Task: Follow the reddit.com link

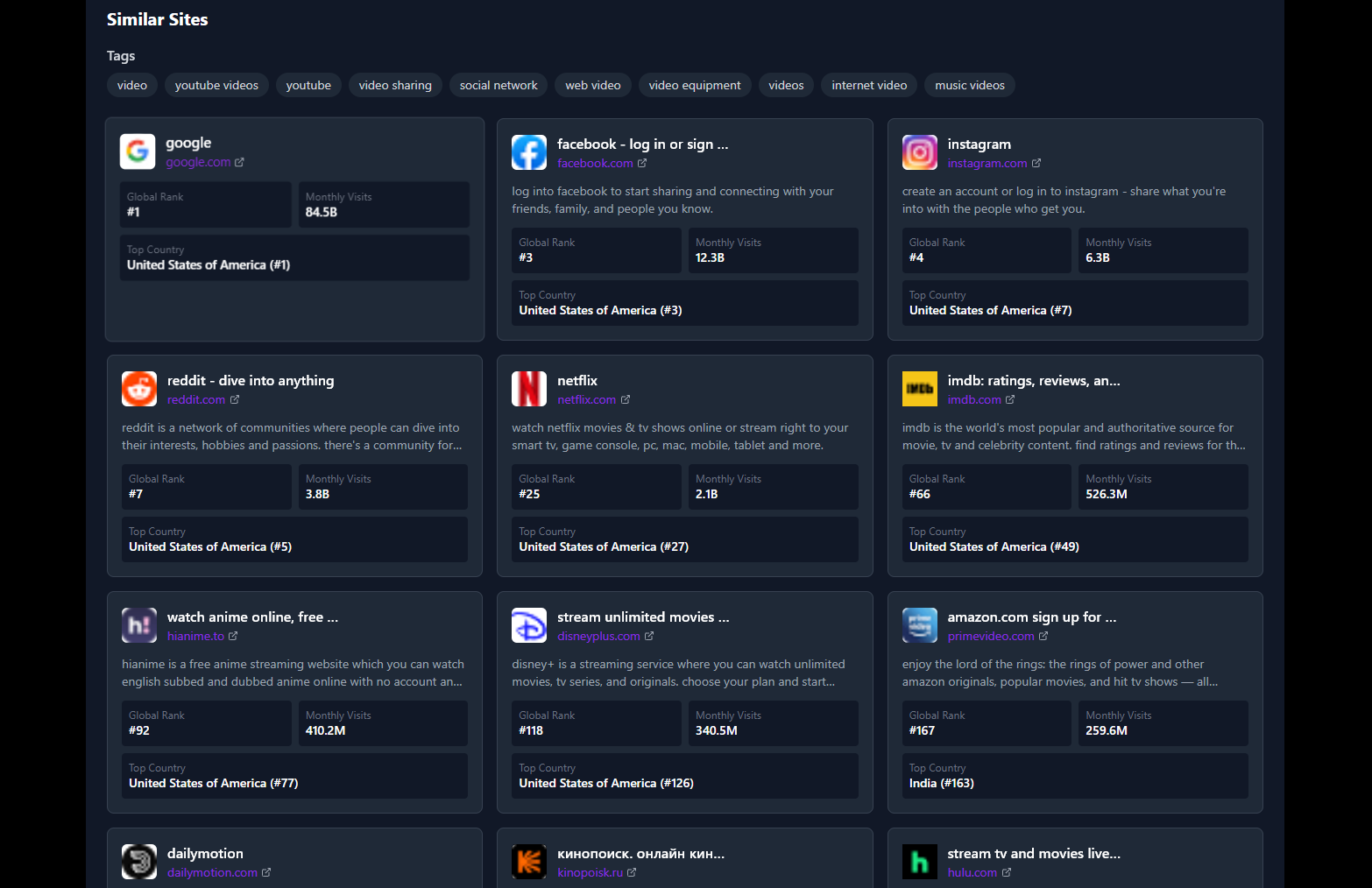Action: (x=196, y=399)
